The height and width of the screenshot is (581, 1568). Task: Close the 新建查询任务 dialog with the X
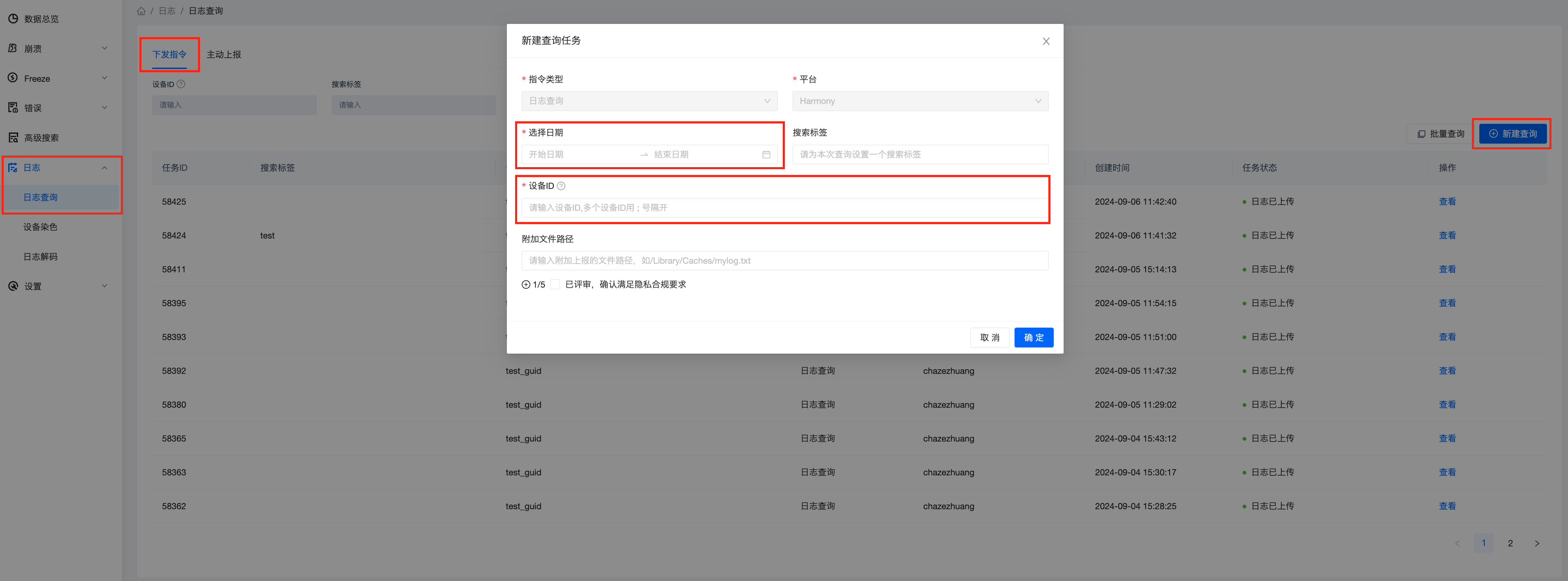1046,41
